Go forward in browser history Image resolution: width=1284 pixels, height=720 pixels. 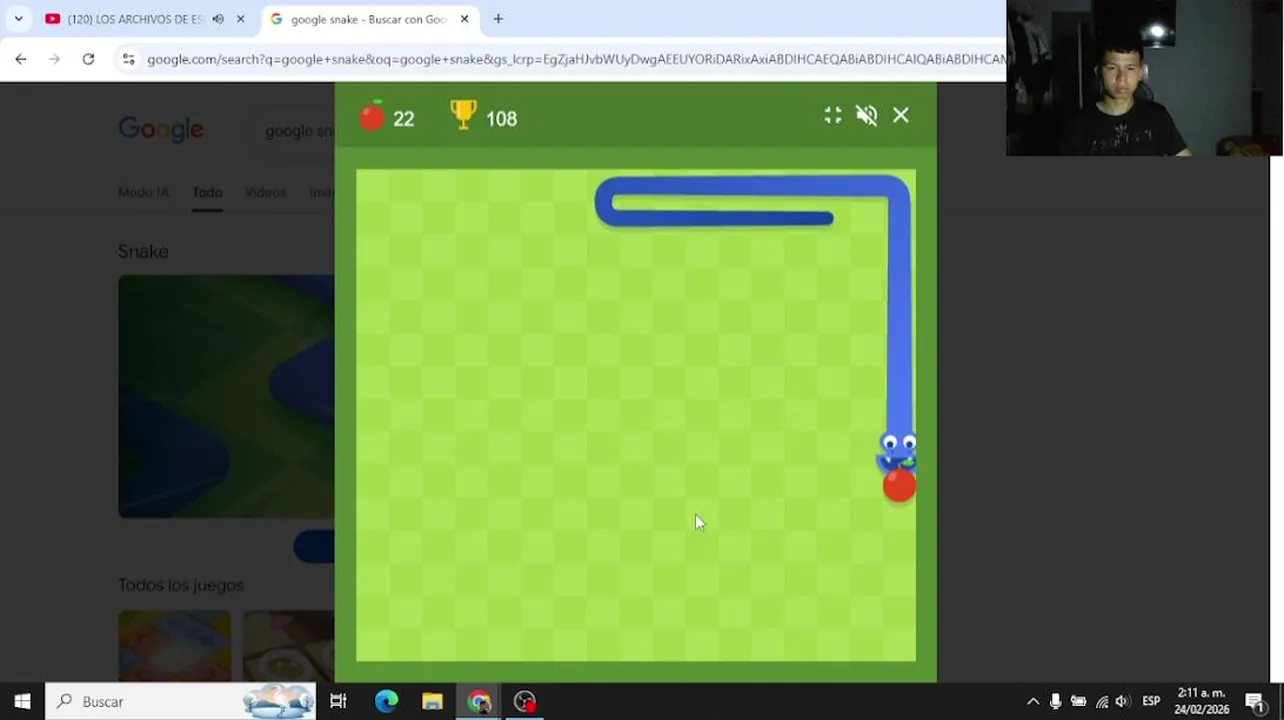pyautogui.click(x=54, y=59)
